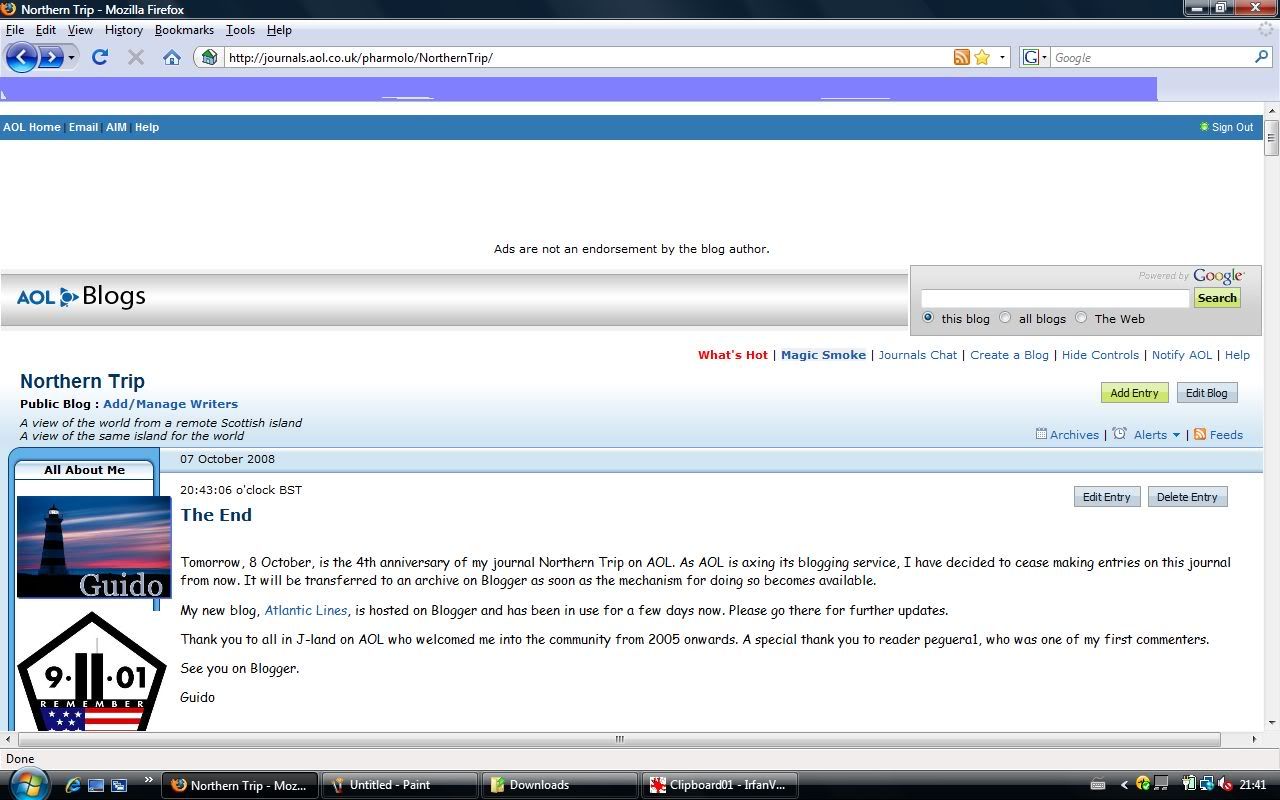The width and height of the screenshot is (1280, 800).
Task: Expand Quick Launch overflow chevron
Action: point(150,781)
